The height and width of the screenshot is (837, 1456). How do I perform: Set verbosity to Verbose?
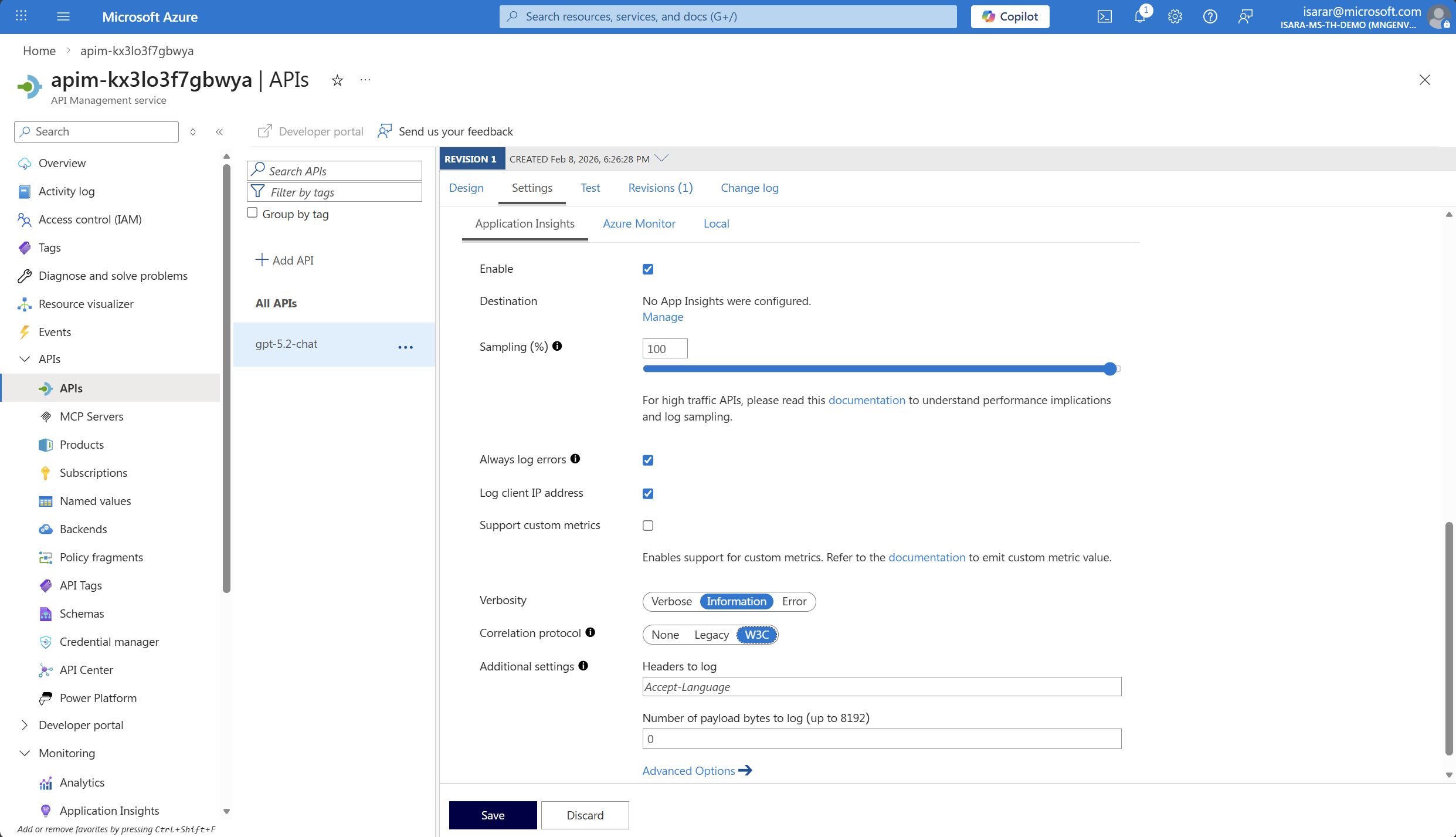pyautogui.click(x=671, y=601)
